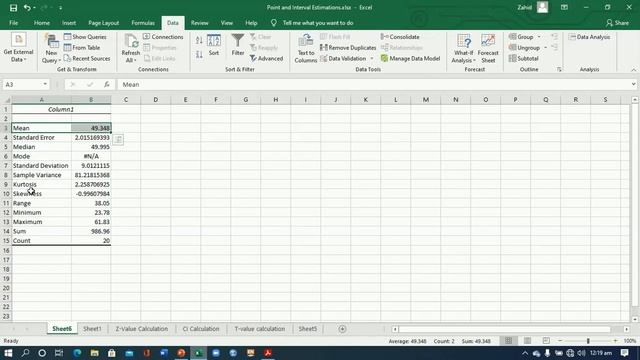Sort A to Z ascending
Viewport: 640px width, 360px height.
[199, 40]
